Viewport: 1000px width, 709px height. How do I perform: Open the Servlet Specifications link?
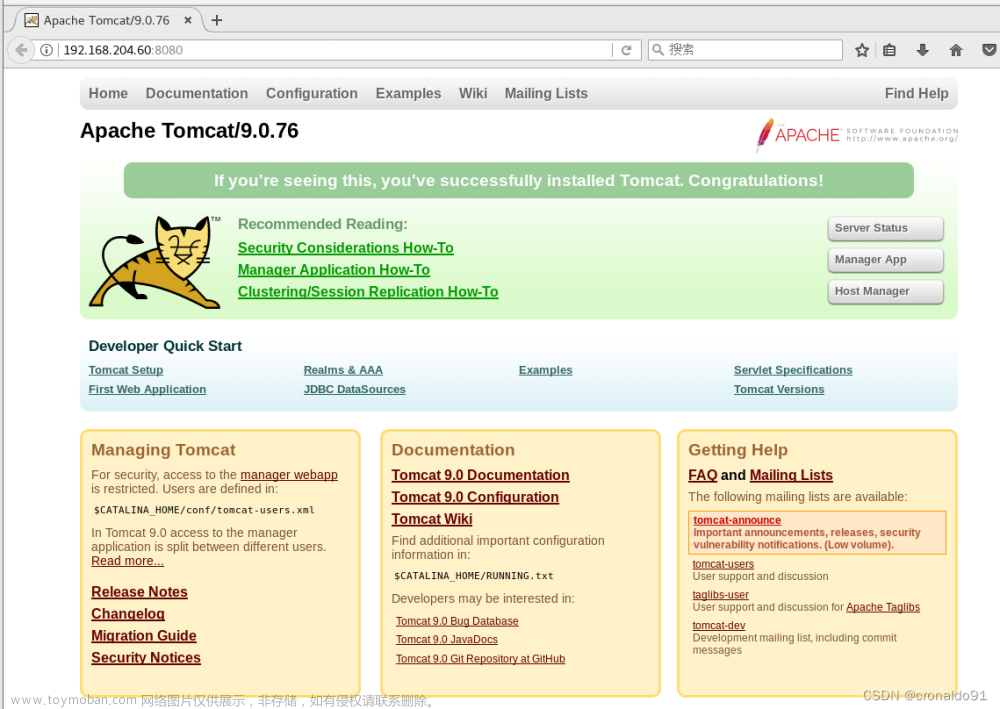793,370
